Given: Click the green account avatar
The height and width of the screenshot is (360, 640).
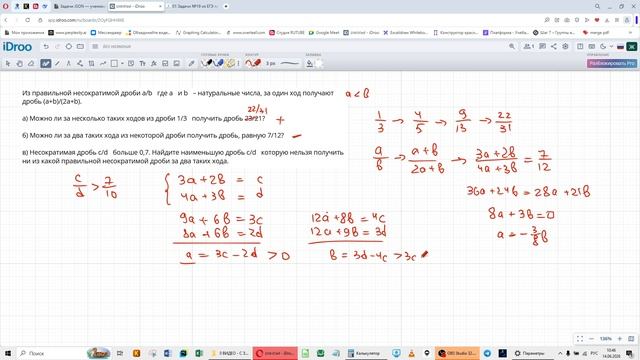Looking at the screenshot, I should pos(632,47).
